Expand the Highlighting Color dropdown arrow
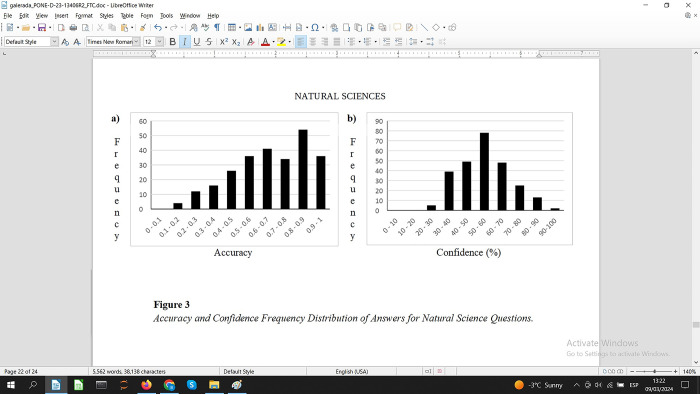 click(289, 41)
